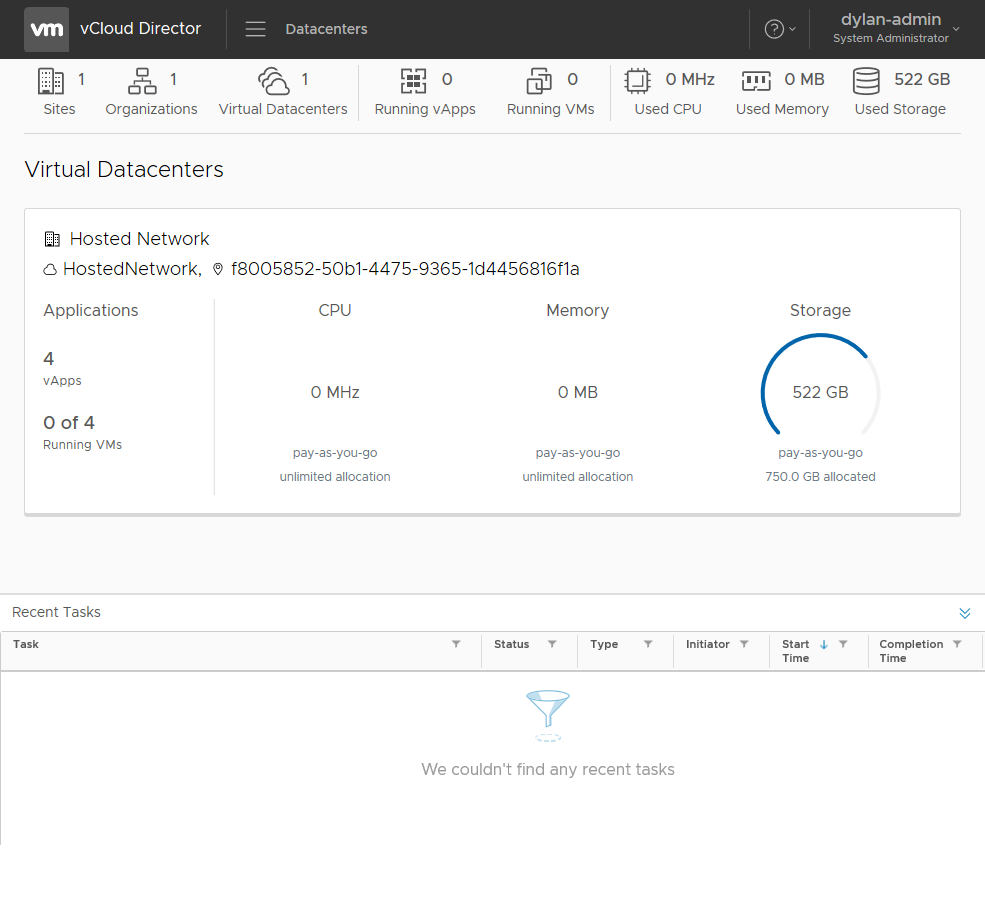Open the hamburger navigation menu
The width and height of the screenshot is (985, 911).
click(255, 29)
